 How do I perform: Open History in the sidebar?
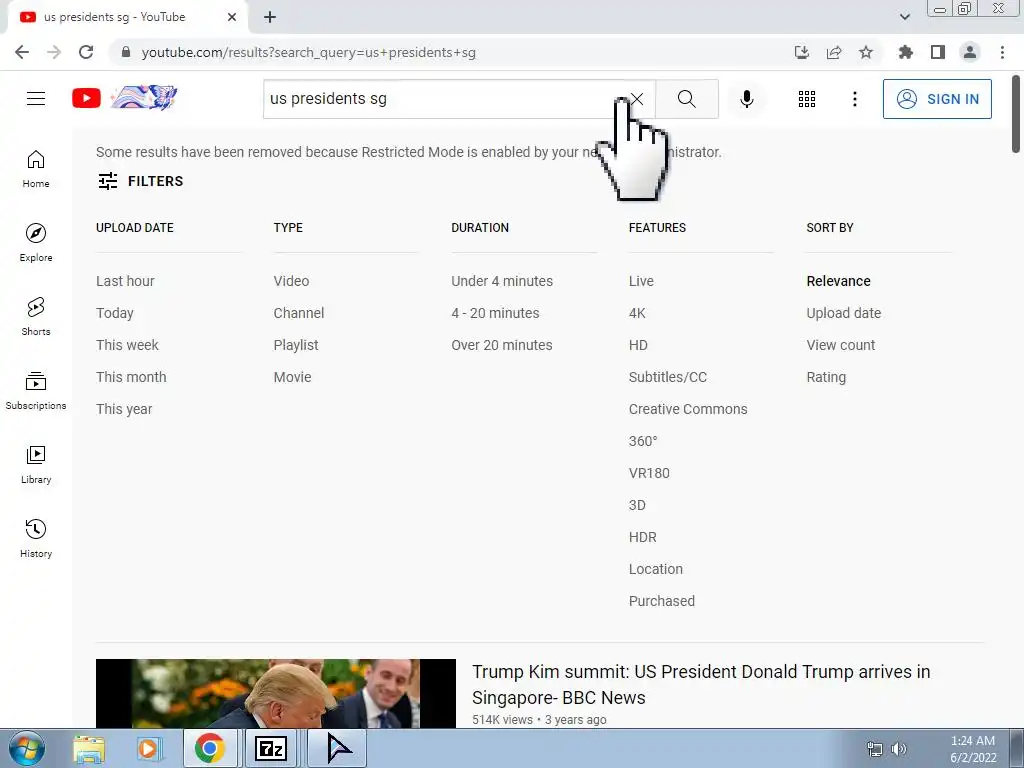(36, 538)
